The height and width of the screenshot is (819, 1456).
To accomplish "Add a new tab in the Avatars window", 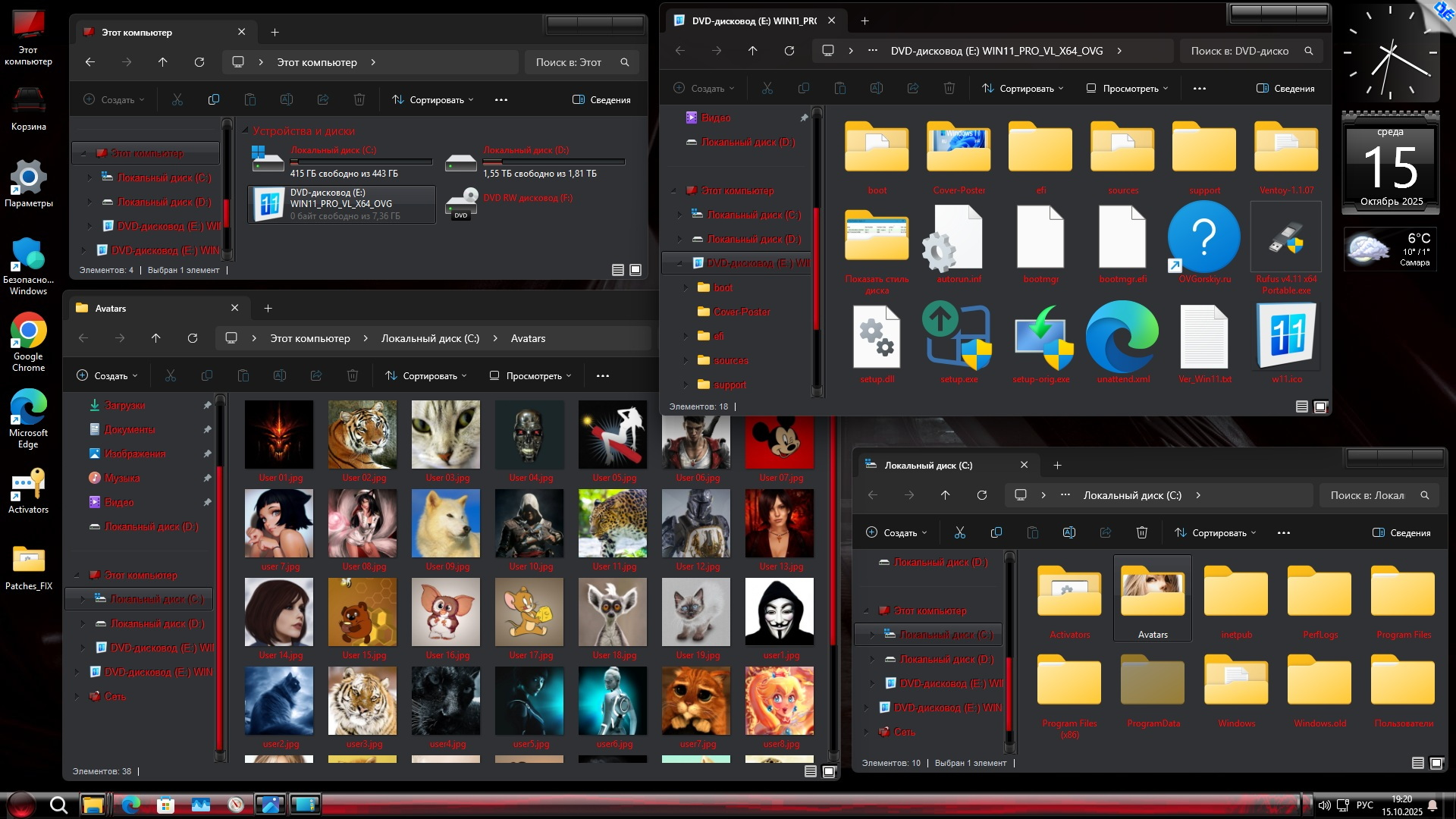I will [268, 308].
